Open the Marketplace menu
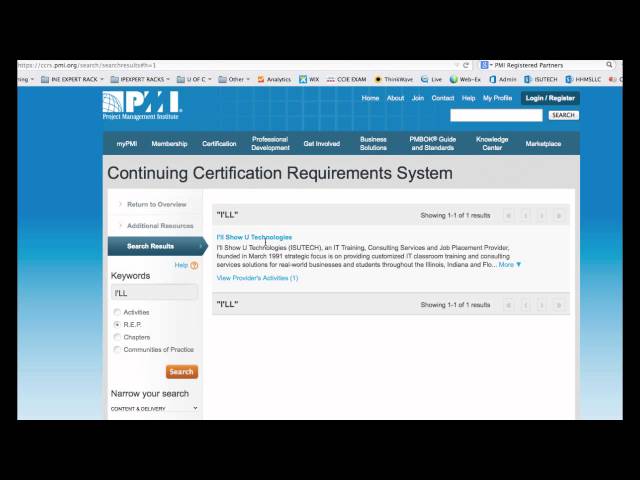This screenshot has height=480, width=640. point(543,144)
